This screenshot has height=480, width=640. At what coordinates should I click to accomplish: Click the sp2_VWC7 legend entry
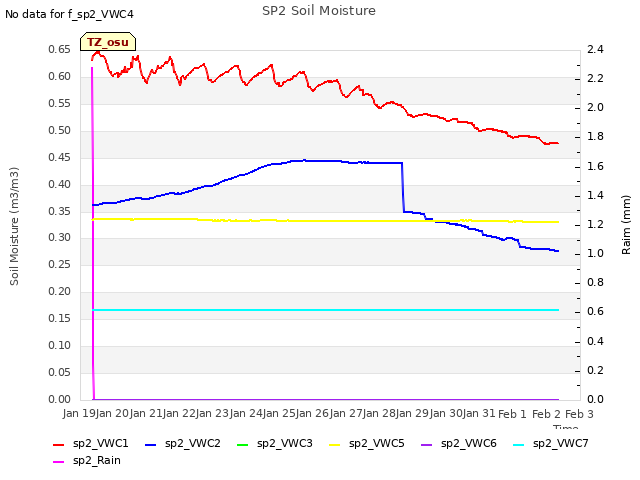pyautogui.click(x=551, y=443)
